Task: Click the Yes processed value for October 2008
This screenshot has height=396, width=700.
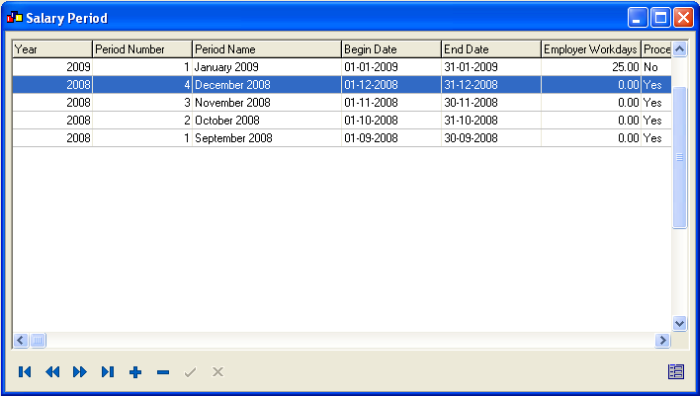Action: pyautogui.click(x=652, y=121)
